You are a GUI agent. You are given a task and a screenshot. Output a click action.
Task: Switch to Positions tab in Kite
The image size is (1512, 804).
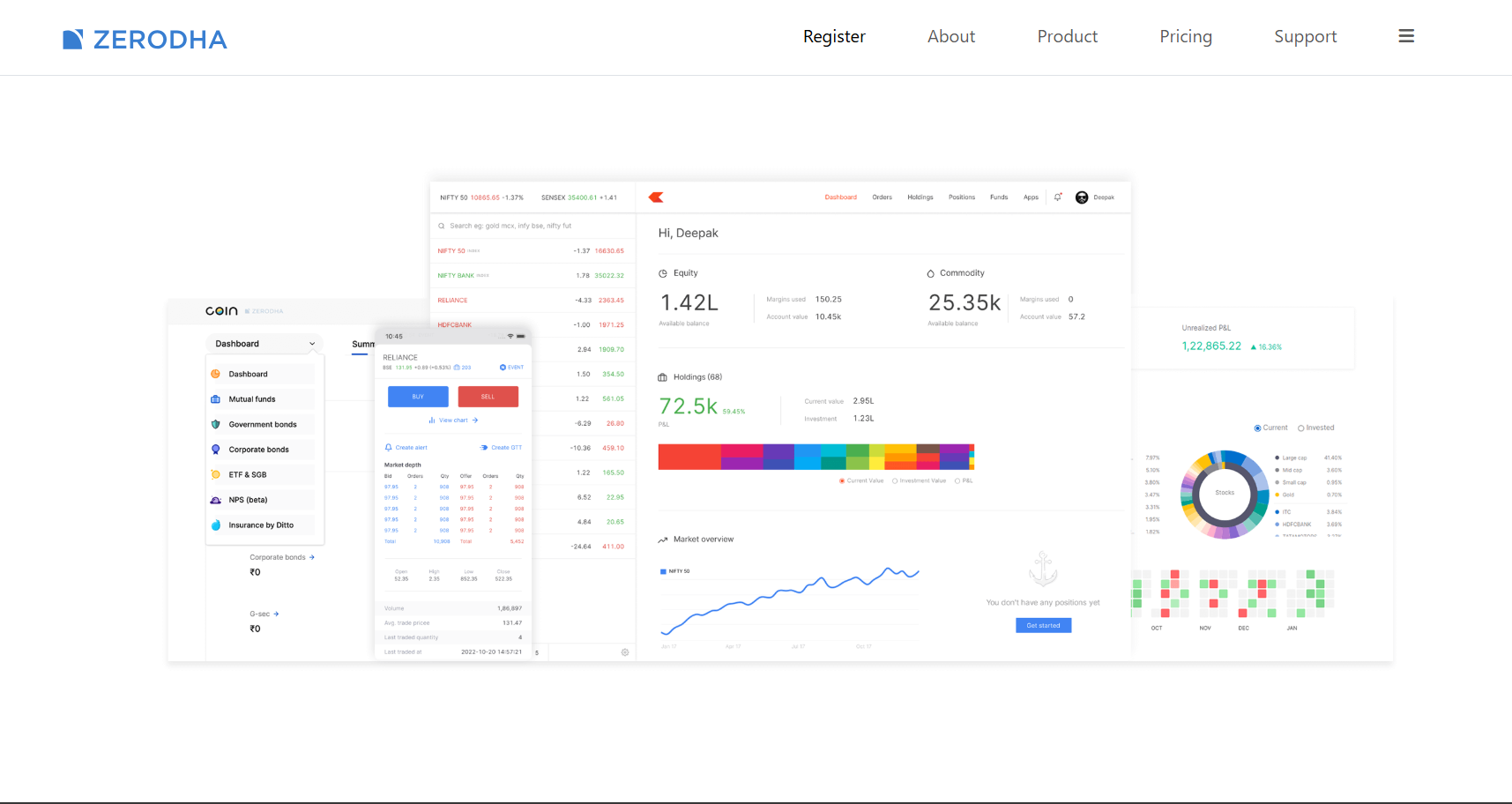pyautogui.click(x=961, y=197)
